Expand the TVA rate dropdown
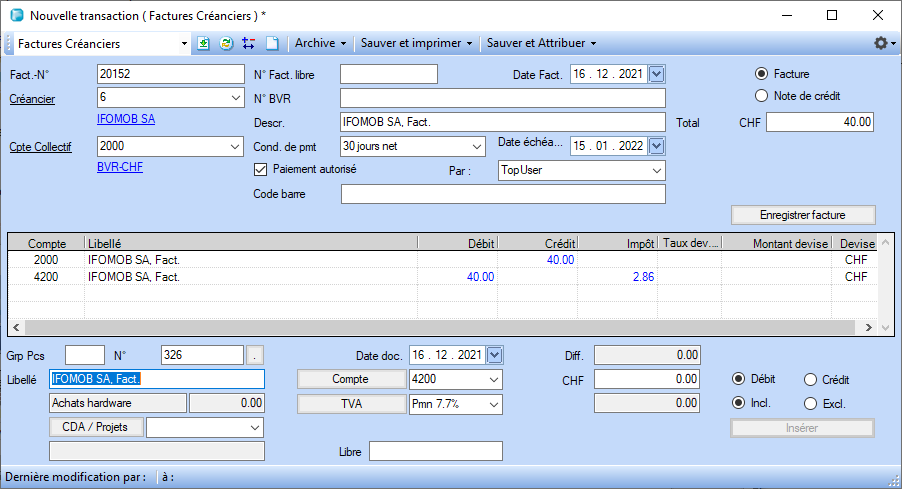Screen dimensions: 902x489 (492, 404)
